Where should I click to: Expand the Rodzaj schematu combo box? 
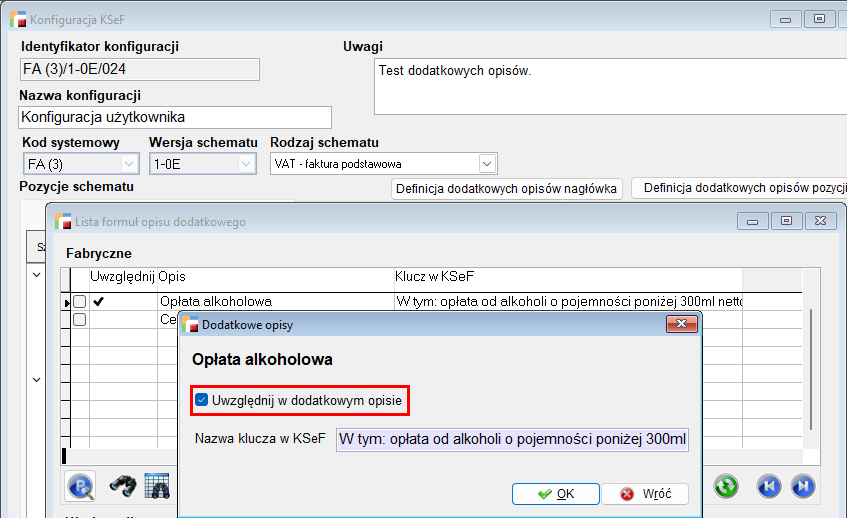pos(487,163)
